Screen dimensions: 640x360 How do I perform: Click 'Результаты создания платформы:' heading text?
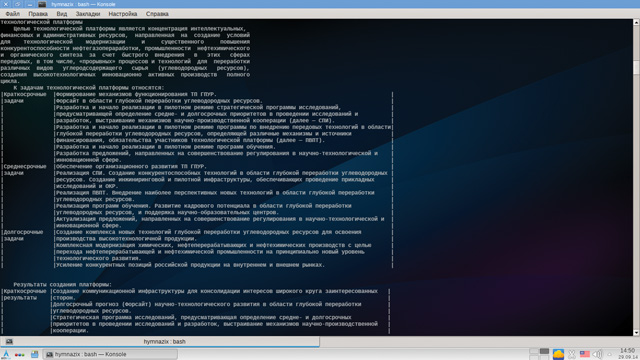click(62, 284)
